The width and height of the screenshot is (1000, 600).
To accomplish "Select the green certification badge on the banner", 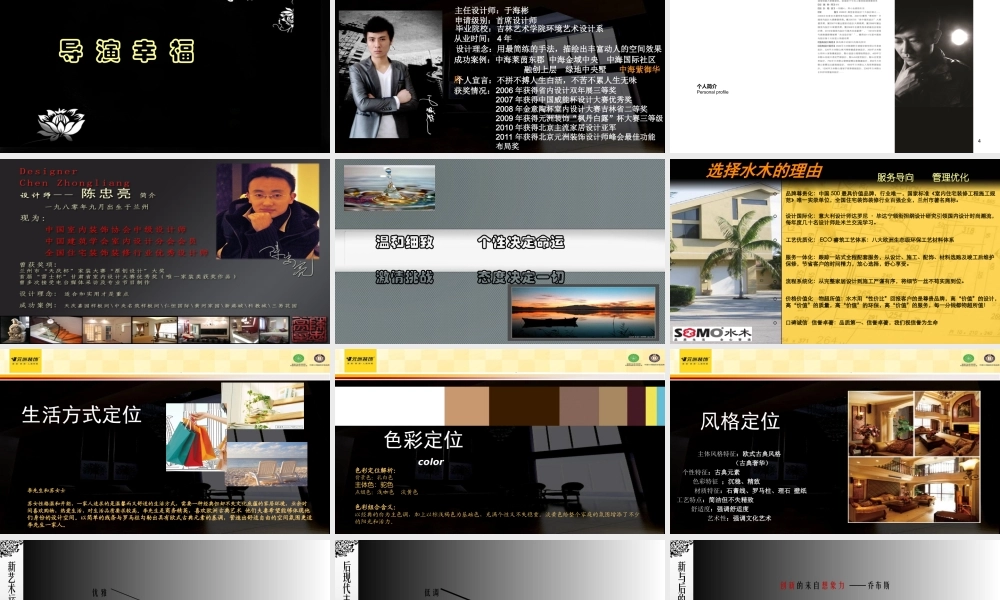I will tap(296, 360).
